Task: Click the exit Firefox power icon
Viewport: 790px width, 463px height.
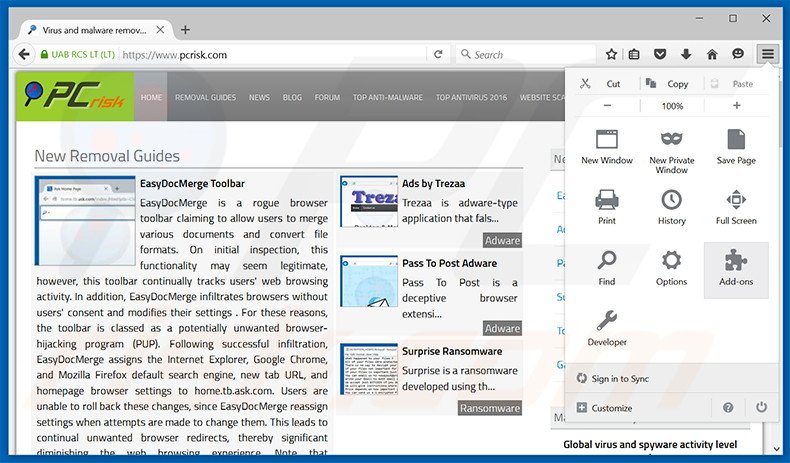Action: tap(761, 407)
